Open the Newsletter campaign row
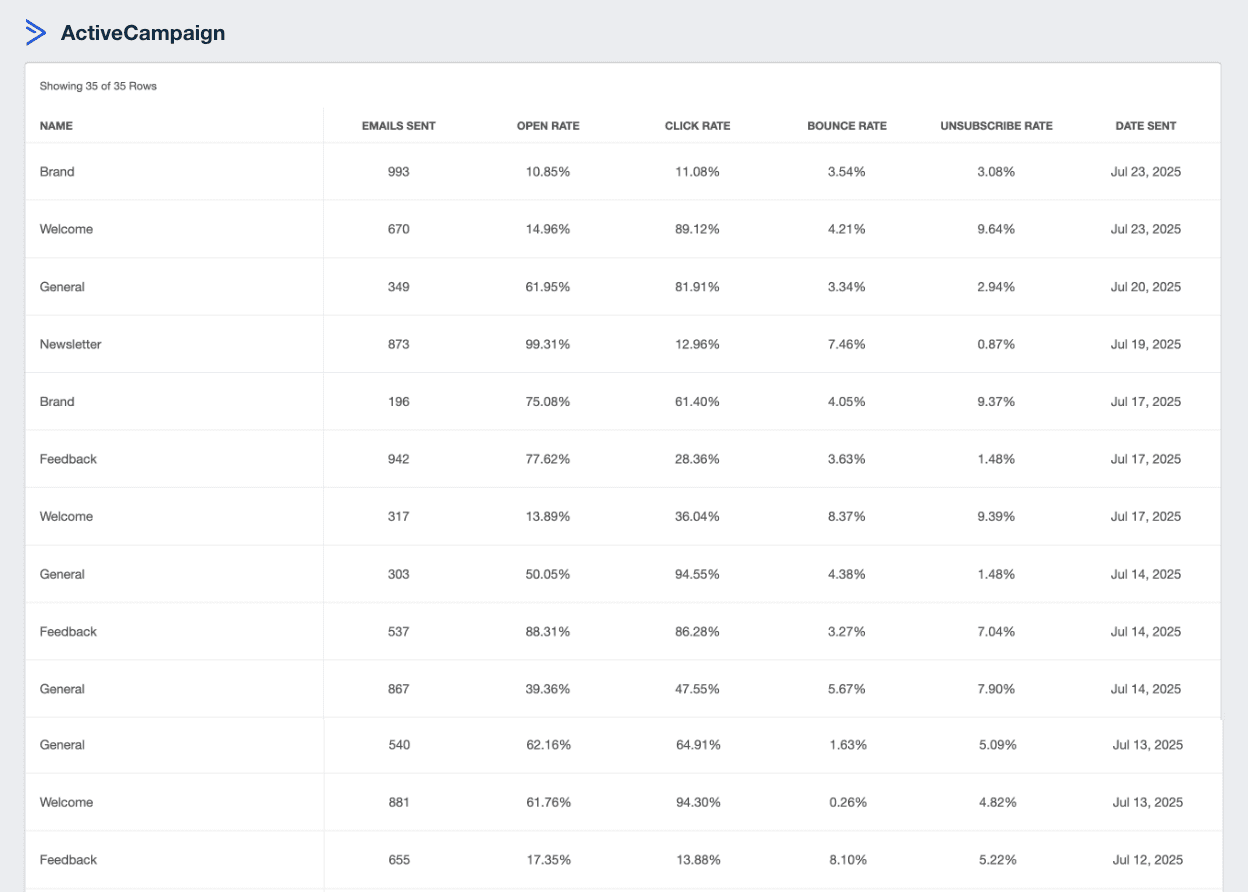This screenshot has height=892, width=1248. point(70,344)
